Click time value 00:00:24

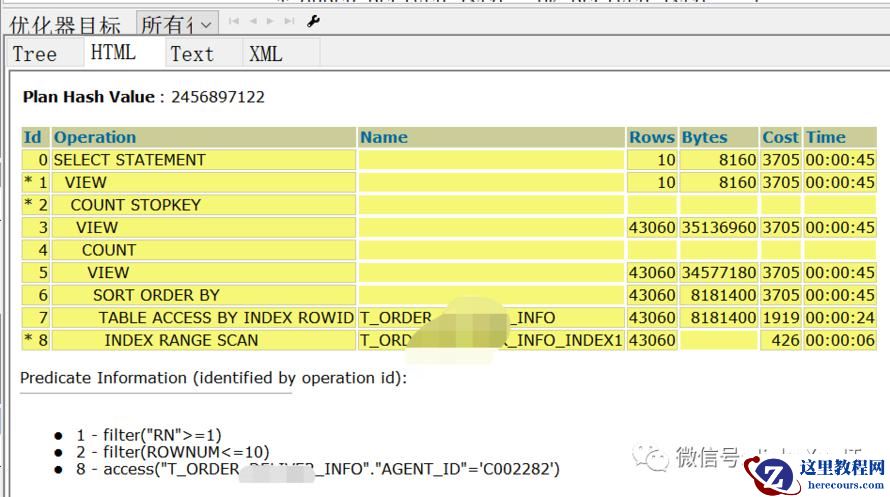[x=840, y=318]
